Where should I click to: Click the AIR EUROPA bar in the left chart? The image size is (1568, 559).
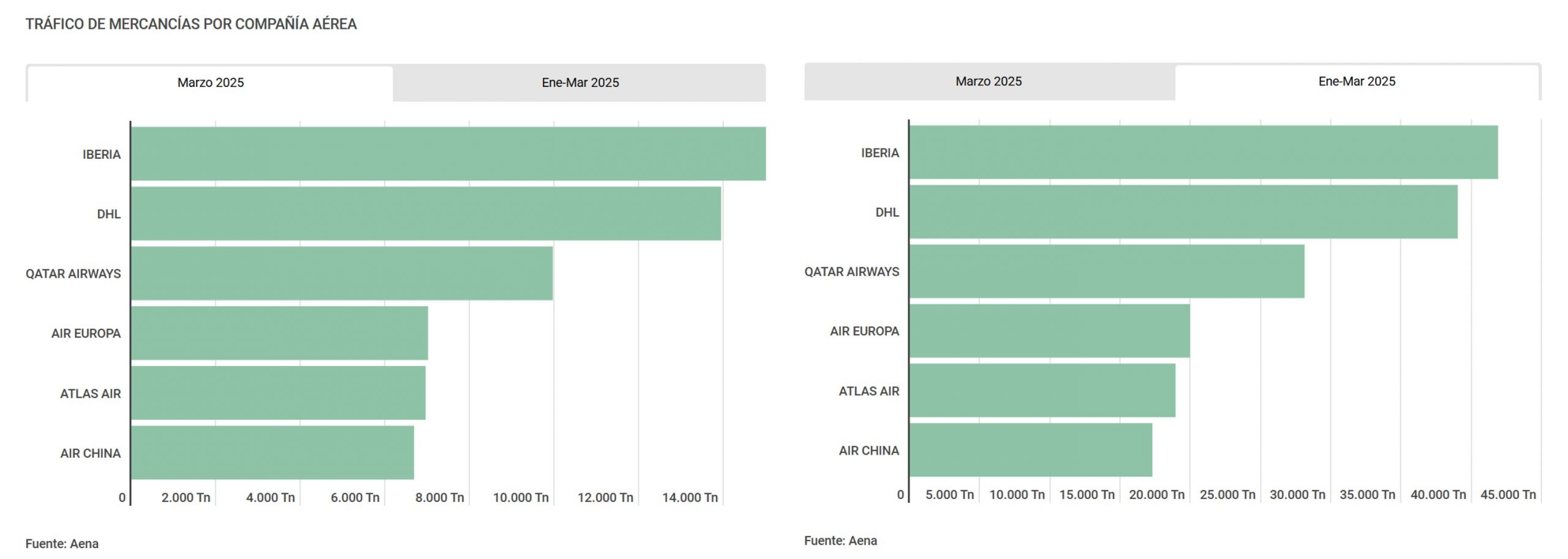pyautogui.click(x=279, y=333)
